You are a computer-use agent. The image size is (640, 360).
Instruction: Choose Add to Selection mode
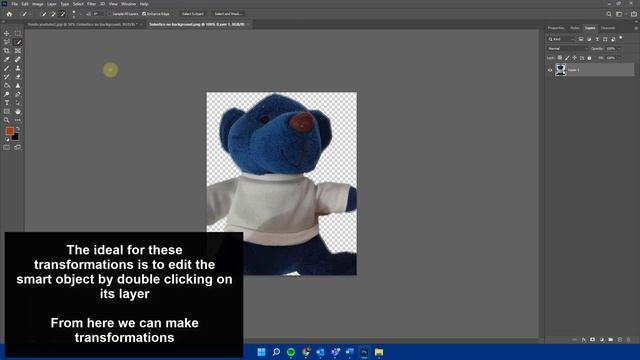(53, 14)
